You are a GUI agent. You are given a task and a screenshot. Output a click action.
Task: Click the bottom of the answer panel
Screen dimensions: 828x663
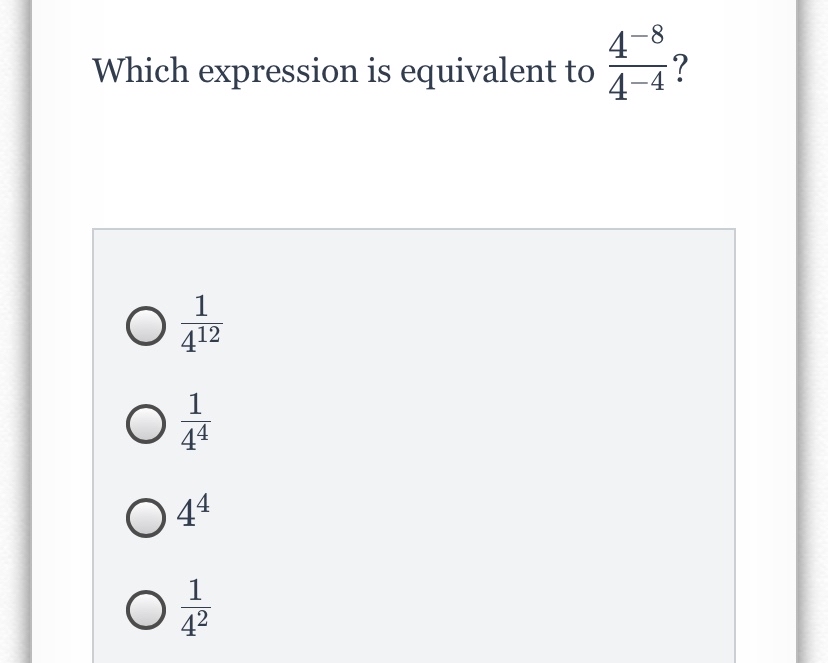pyautogui.click(x=414, y=655)
